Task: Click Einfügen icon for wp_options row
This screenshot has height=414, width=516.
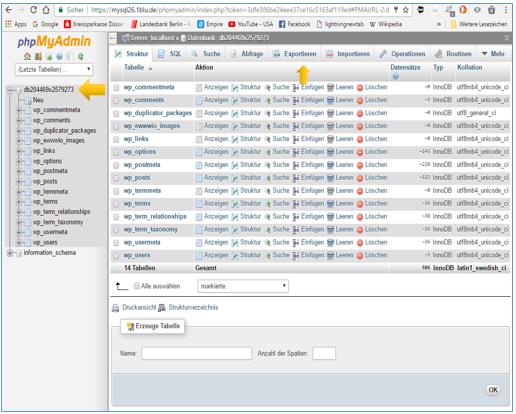Action: click(296, 152)
